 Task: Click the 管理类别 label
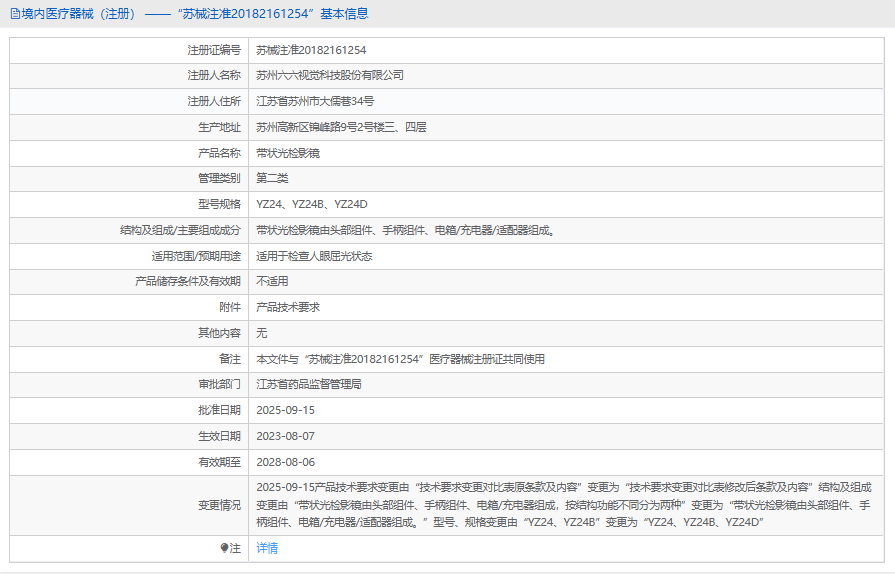pyautogui.click(x=219, y=178)
